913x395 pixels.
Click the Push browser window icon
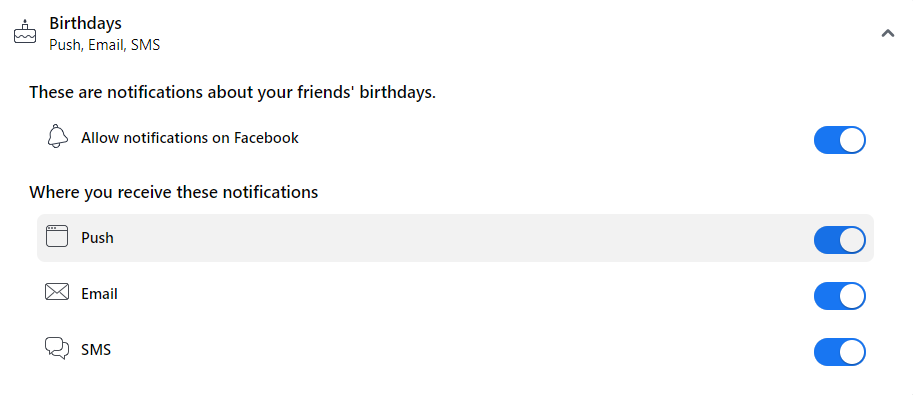56,236
